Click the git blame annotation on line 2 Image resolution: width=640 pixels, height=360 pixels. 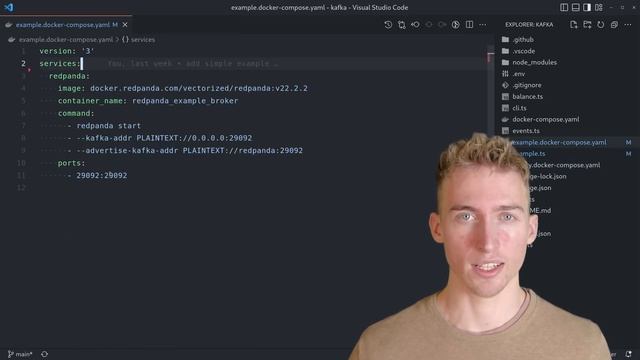[193, 64]
